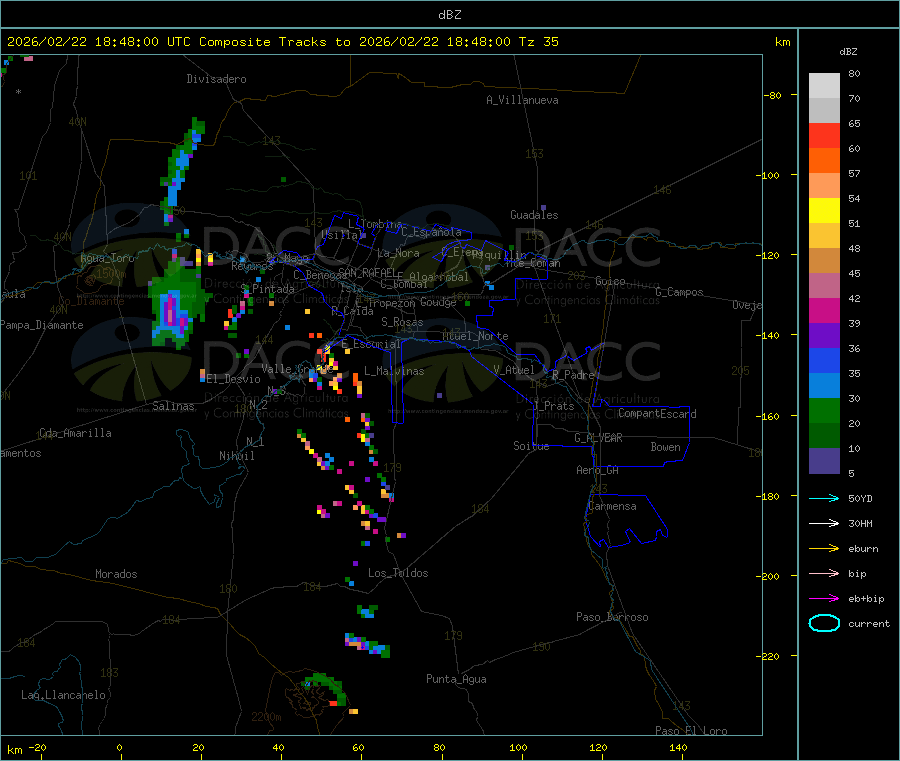The width and height of the screenshot is (900, 761).
Task: Click the 'A_Villanueva' map label
Action: pyautogui.click(x=522, y=100)
